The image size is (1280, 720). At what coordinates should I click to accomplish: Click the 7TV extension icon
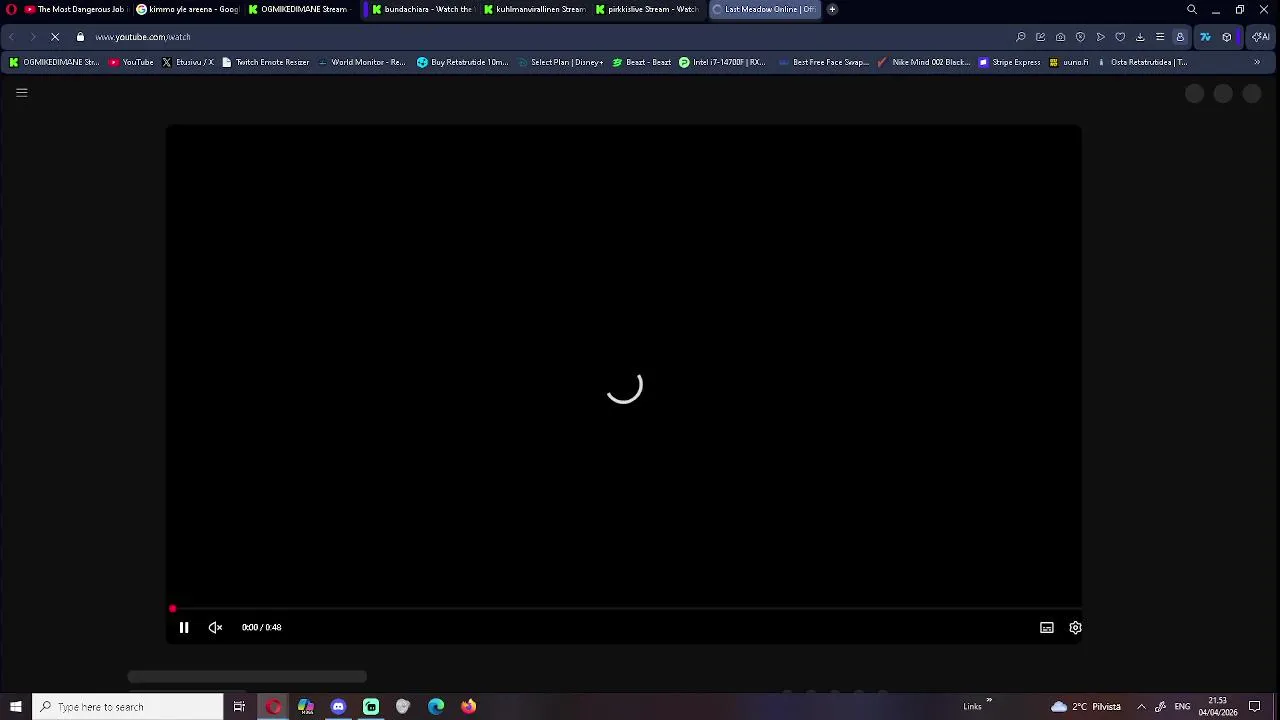(x=1205, y=37)
